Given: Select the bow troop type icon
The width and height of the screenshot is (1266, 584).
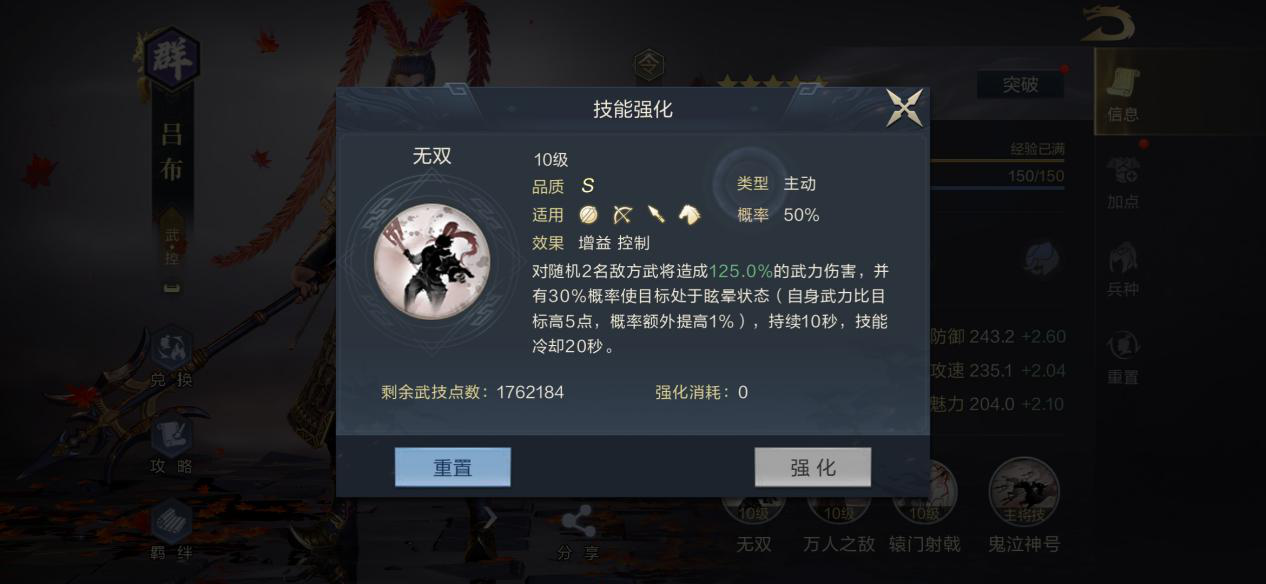Looking at the screenshot, I should pyautogui.click(x=623, y=214).
